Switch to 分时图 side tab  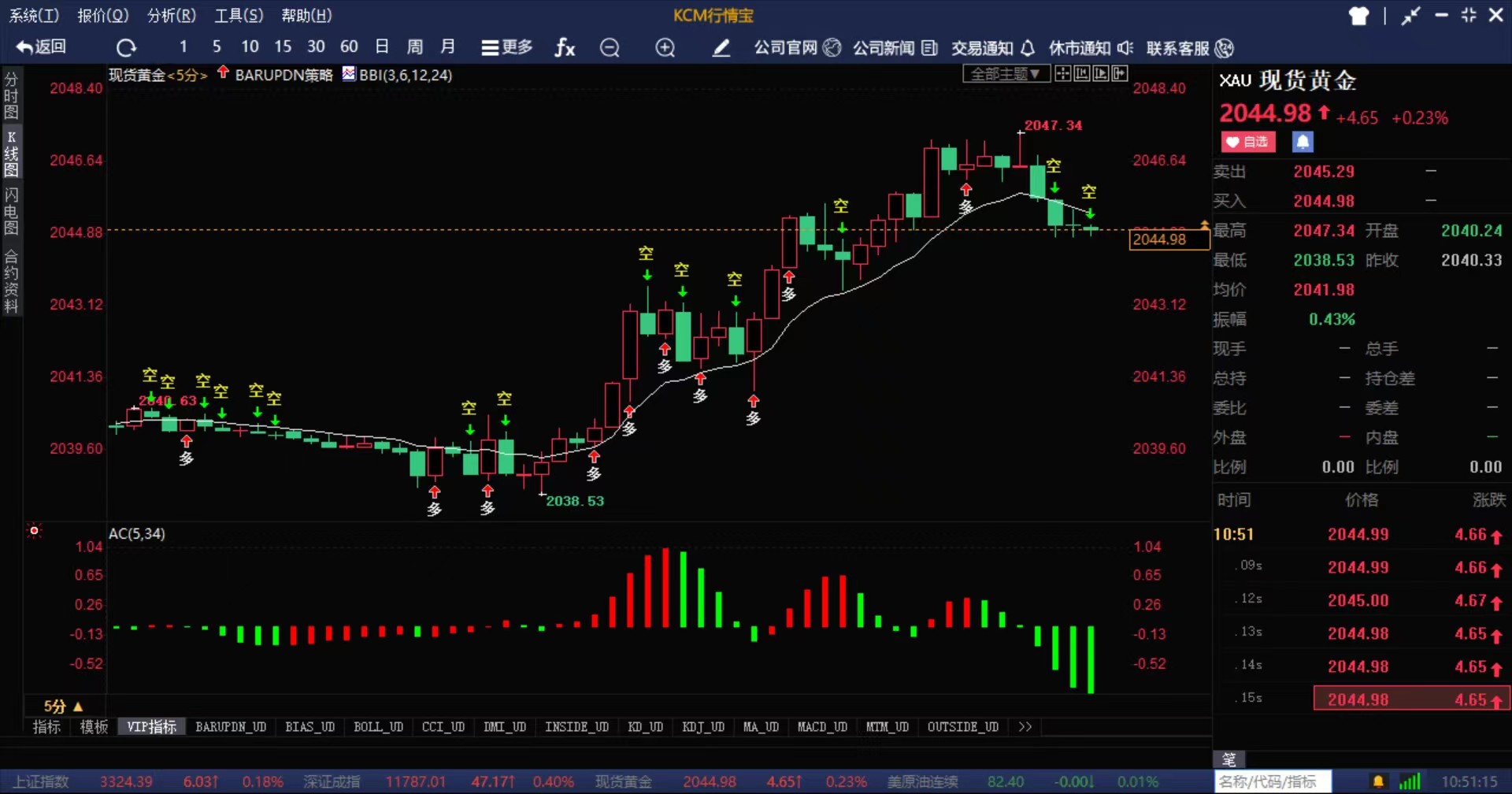[11, 95]
